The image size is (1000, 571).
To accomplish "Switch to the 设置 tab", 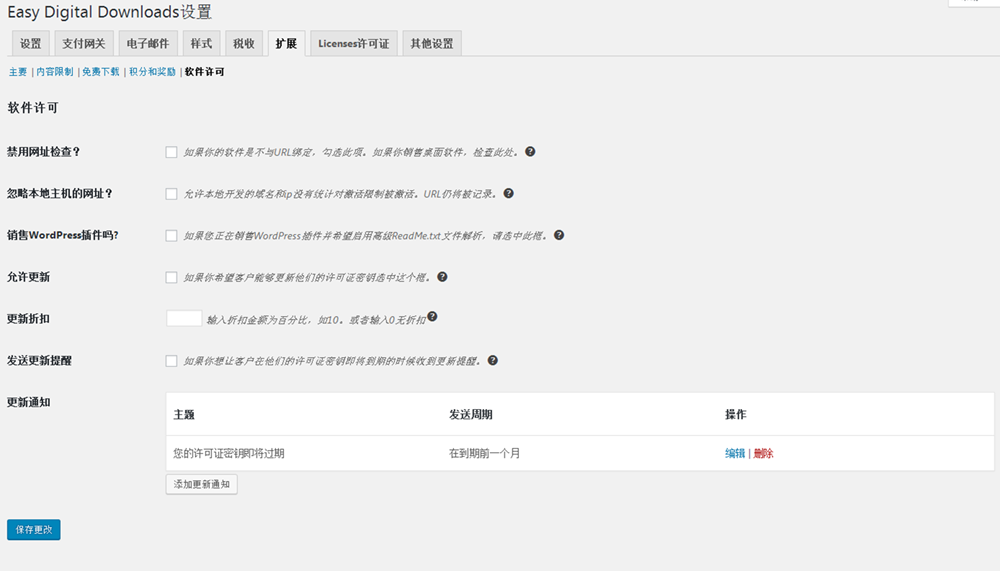I will [31, 43].
